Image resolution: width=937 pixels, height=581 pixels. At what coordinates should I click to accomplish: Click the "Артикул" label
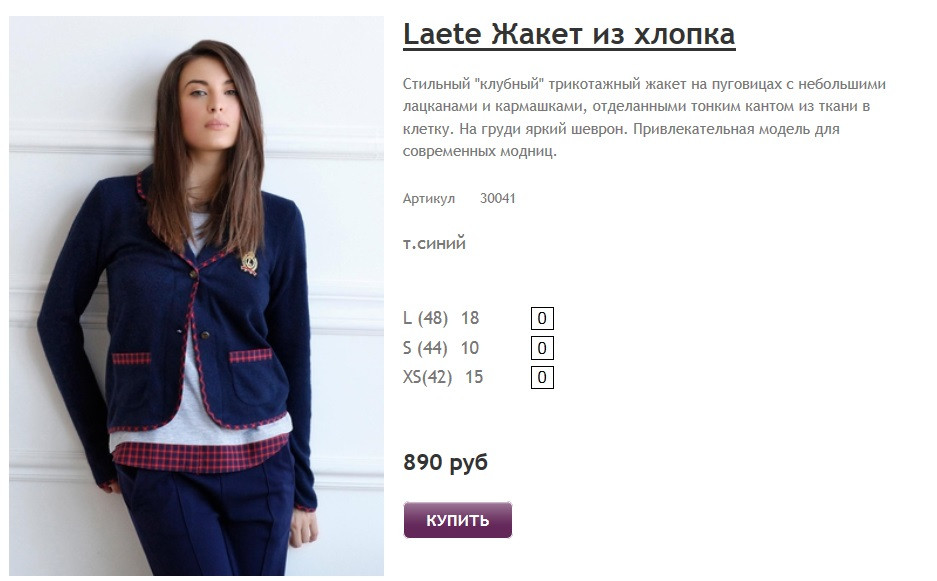click(x=428, y=199)
